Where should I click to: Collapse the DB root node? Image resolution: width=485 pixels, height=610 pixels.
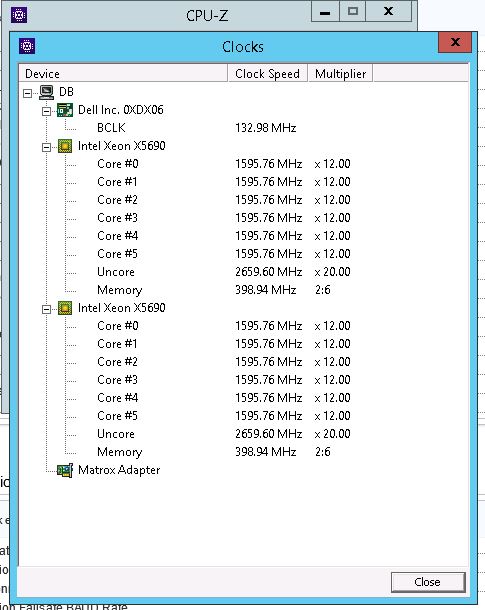tap(27, 93)
